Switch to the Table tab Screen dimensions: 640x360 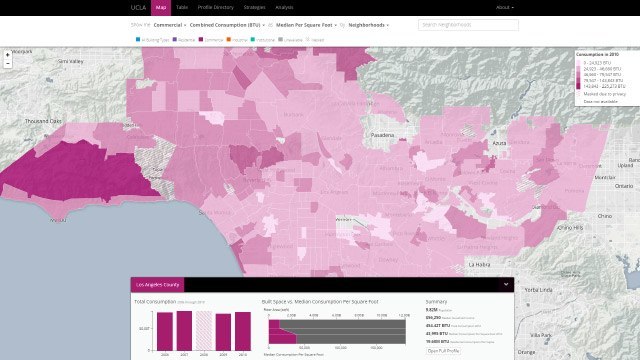click(x=182, y=7)
